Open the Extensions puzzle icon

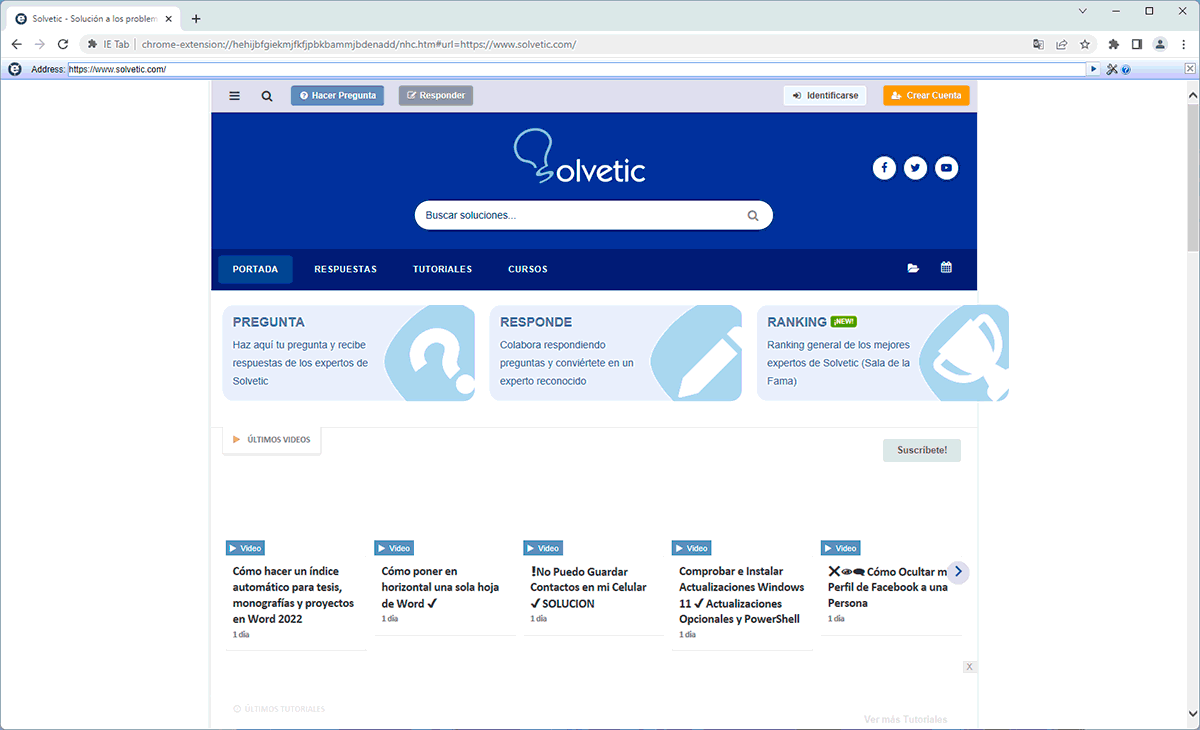[x=1114, y=44]
